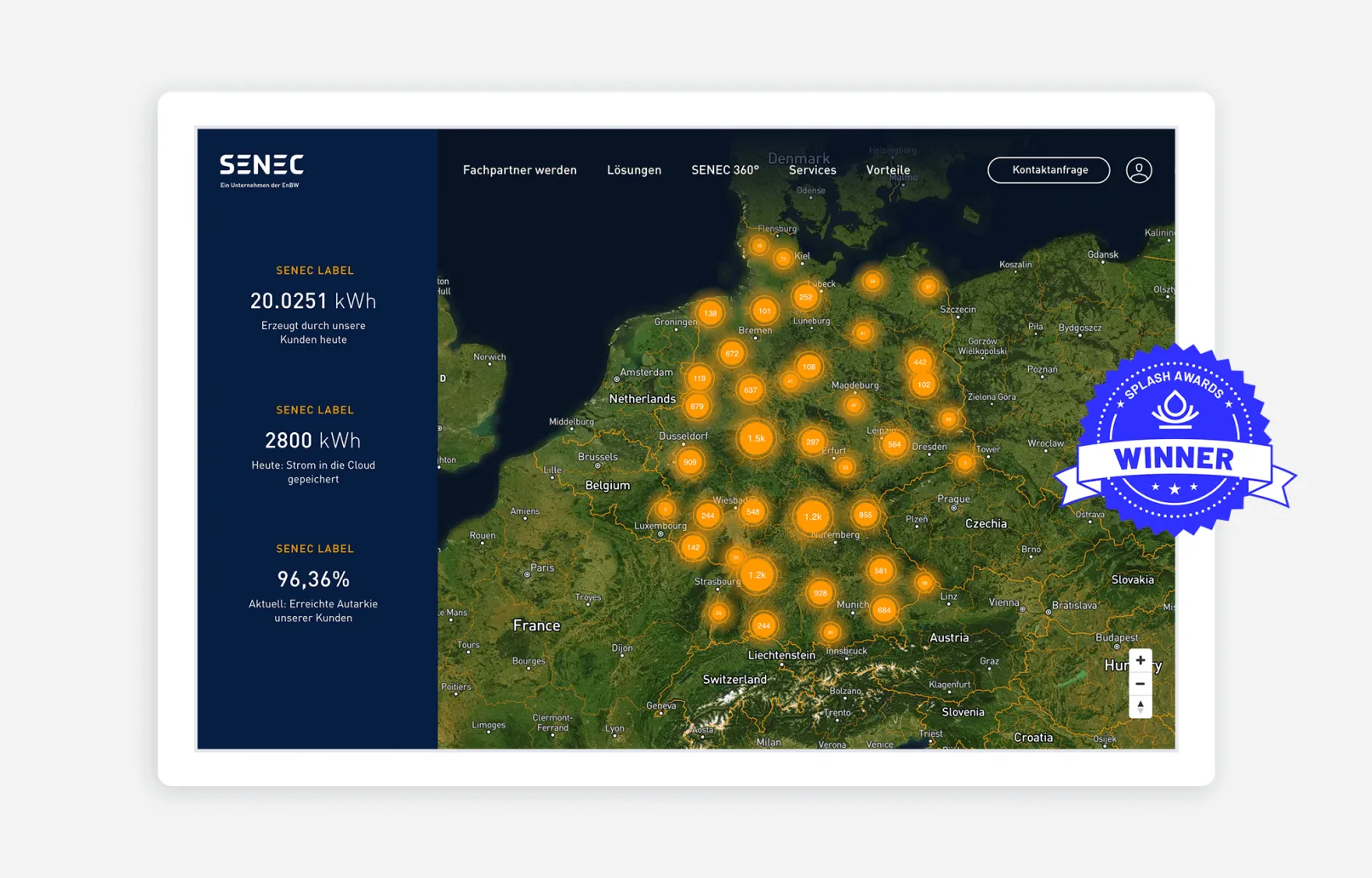Open the Fachpartner werden menu

point(519,170)
